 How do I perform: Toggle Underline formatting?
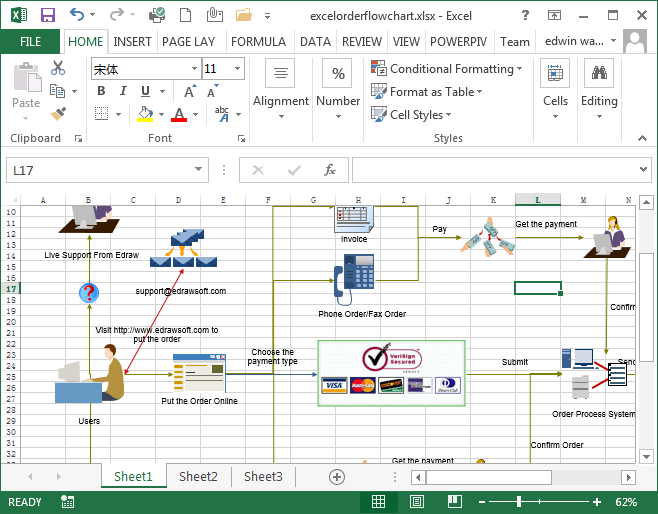[x=147, y=91]
